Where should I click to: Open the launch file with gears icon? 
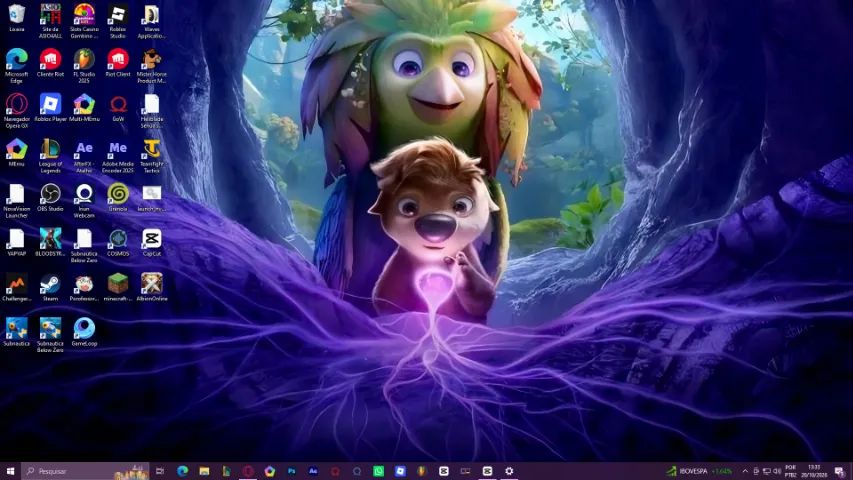[152, 198]
